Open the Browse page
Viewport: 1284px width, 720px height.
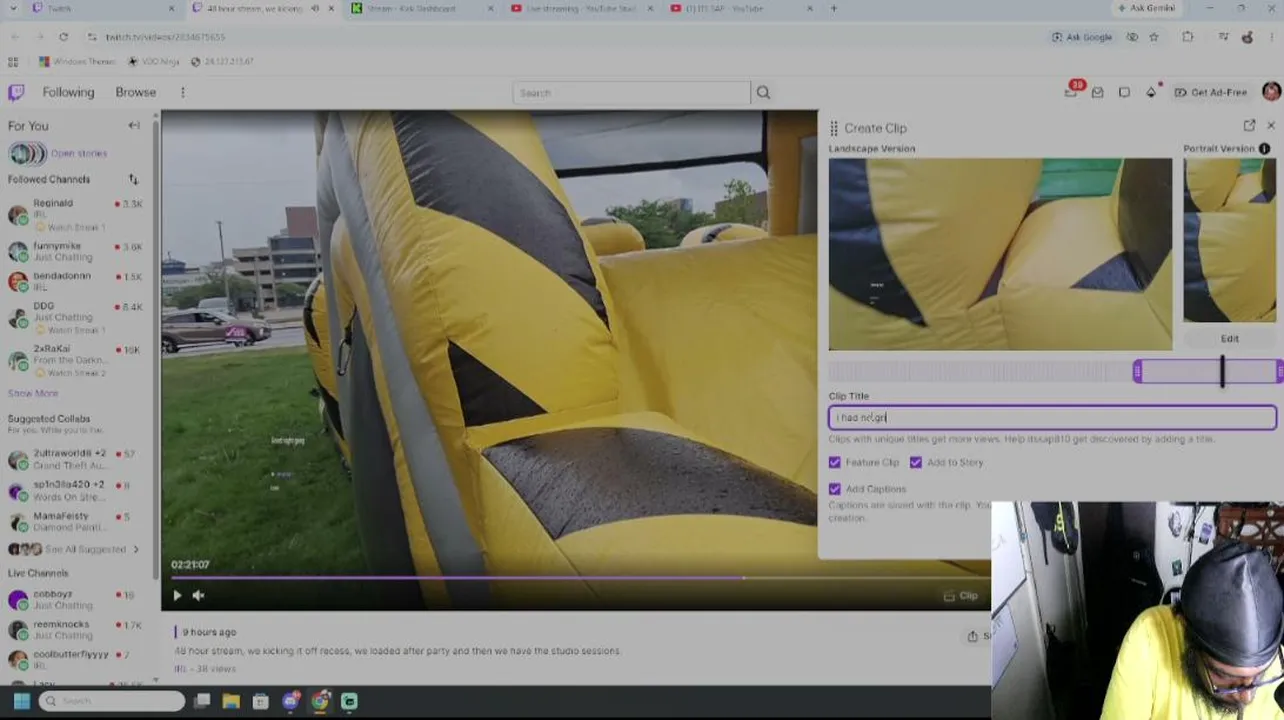[135, 92]
